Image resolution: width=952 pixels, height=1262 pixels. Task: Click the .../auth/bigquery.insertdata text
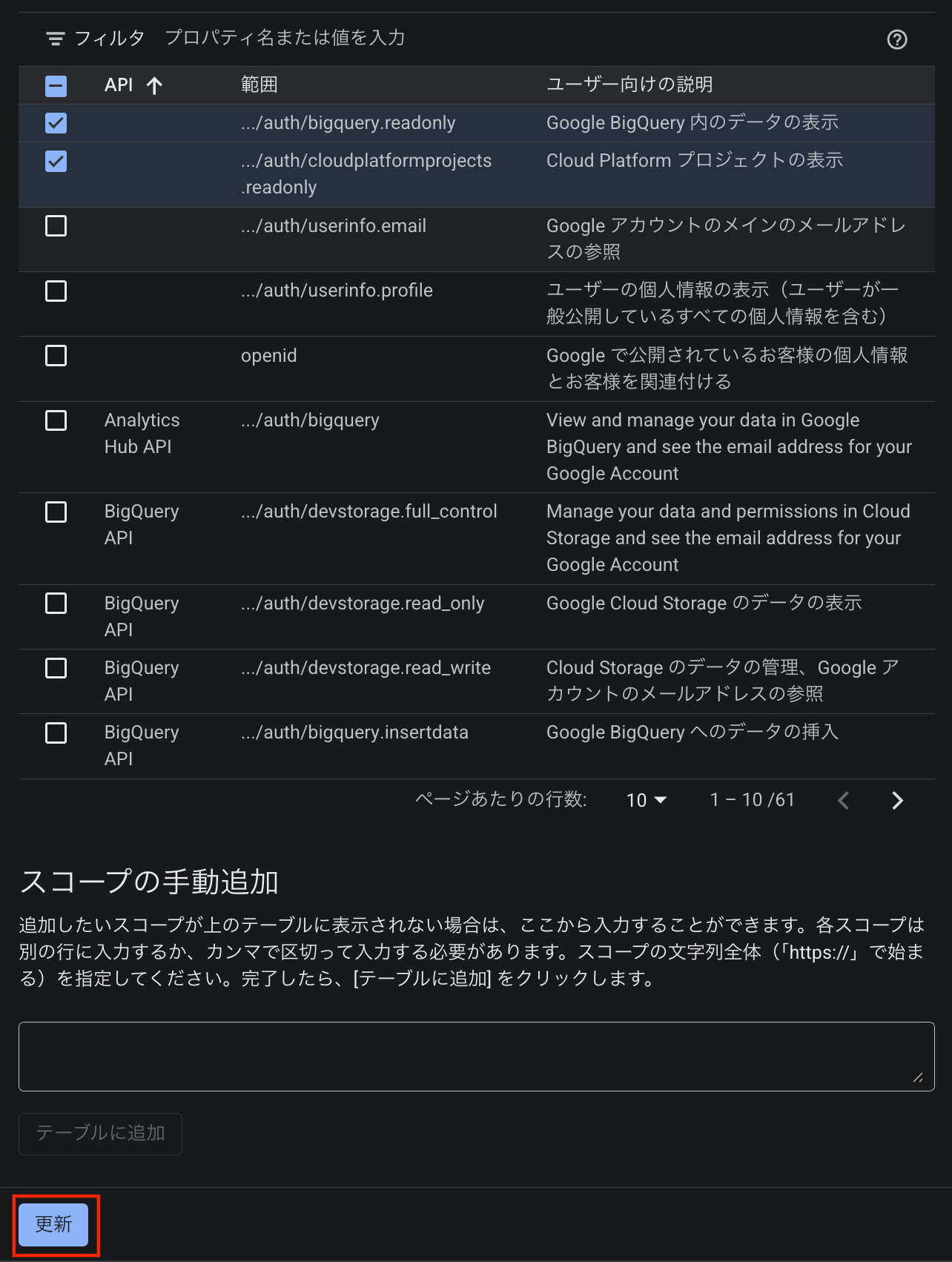(x=354, y=733)
